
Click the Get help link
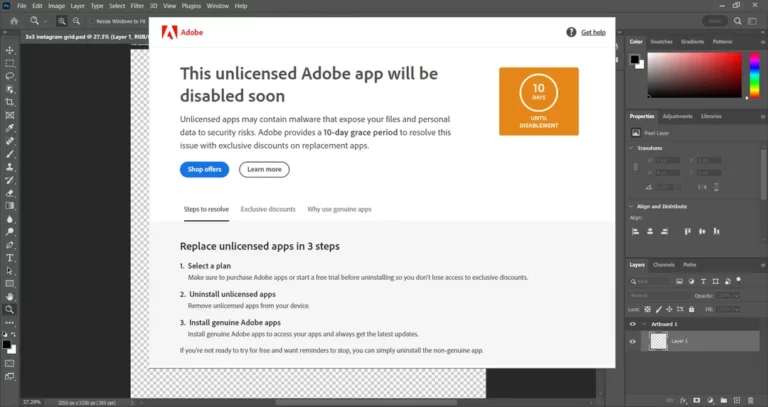(587, 32)
